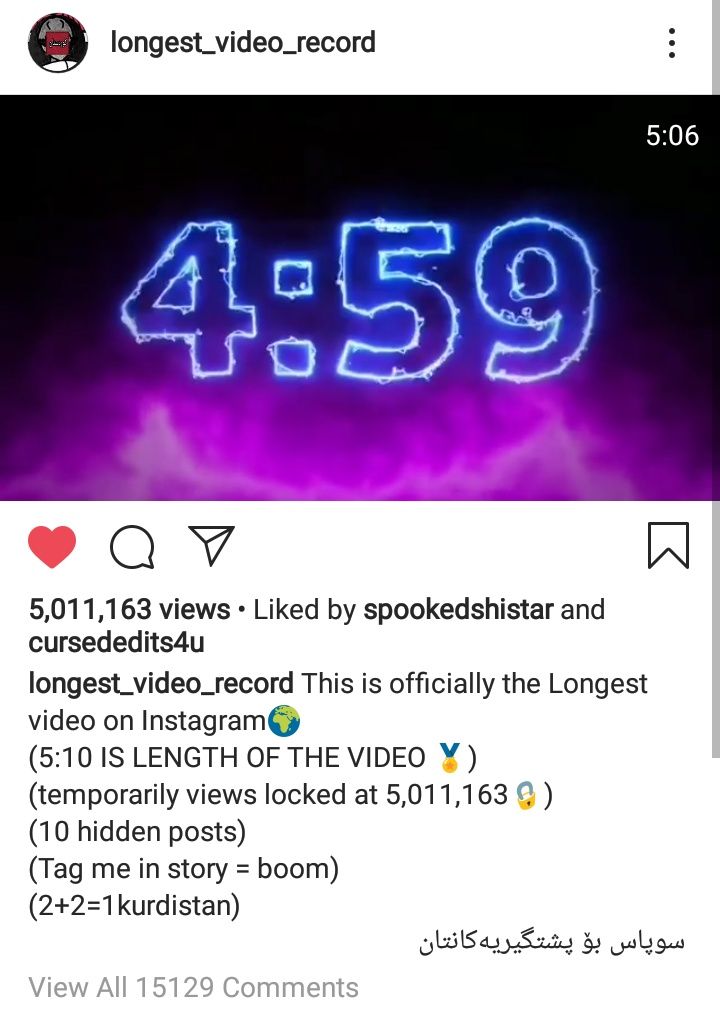Open the three-dot post options menu
Image resolution: width=720 pixels, height=1015 pixels.
[672, 43]
